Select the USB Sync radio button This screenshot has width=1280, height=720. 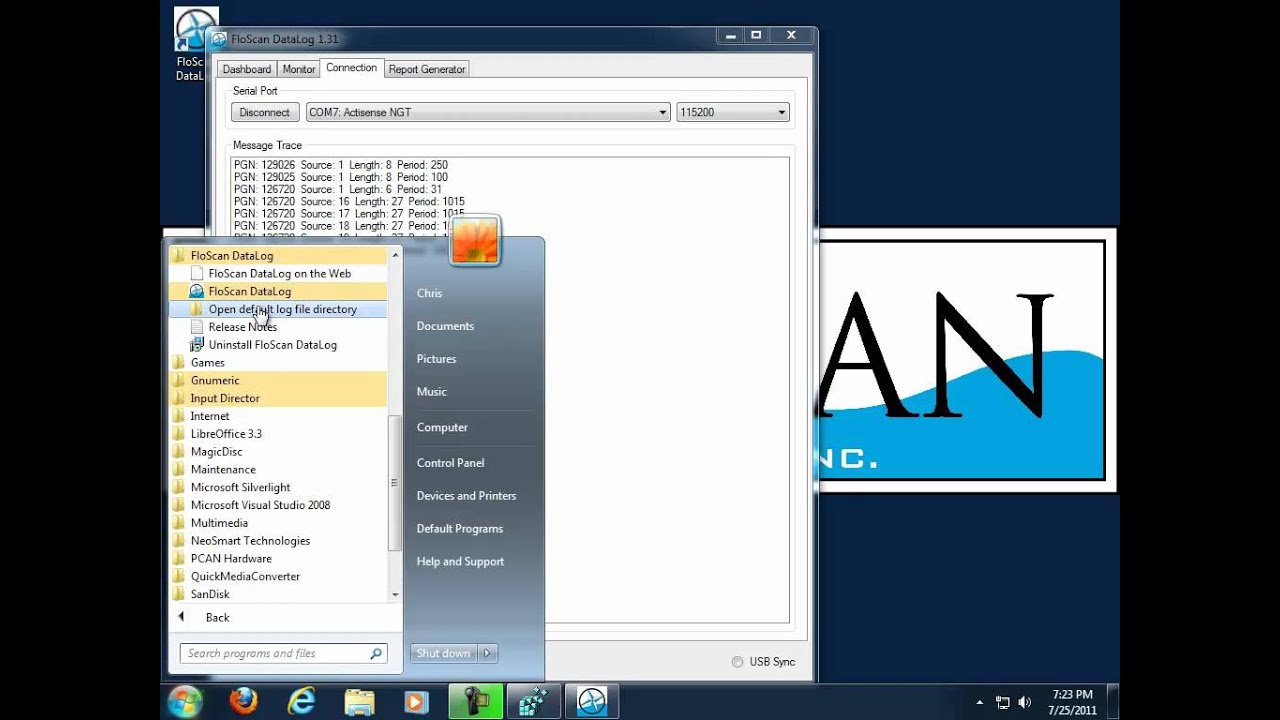coord(738,662)
